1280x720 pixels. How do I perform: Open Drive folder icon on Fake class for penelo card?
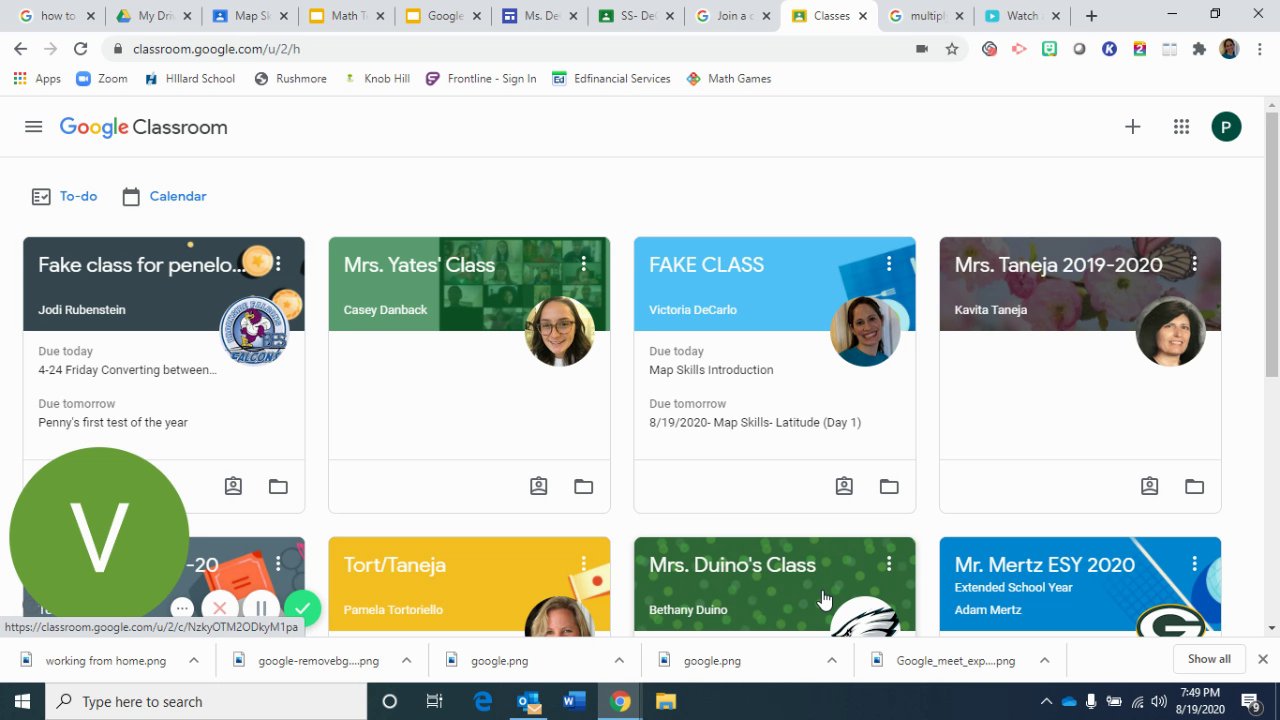coord(278,487)
